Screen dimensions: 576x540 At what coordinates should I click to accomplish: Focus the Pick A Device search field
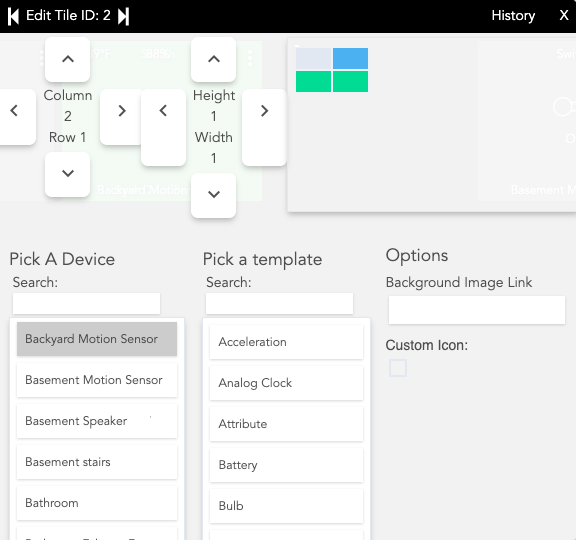[86, 303]
